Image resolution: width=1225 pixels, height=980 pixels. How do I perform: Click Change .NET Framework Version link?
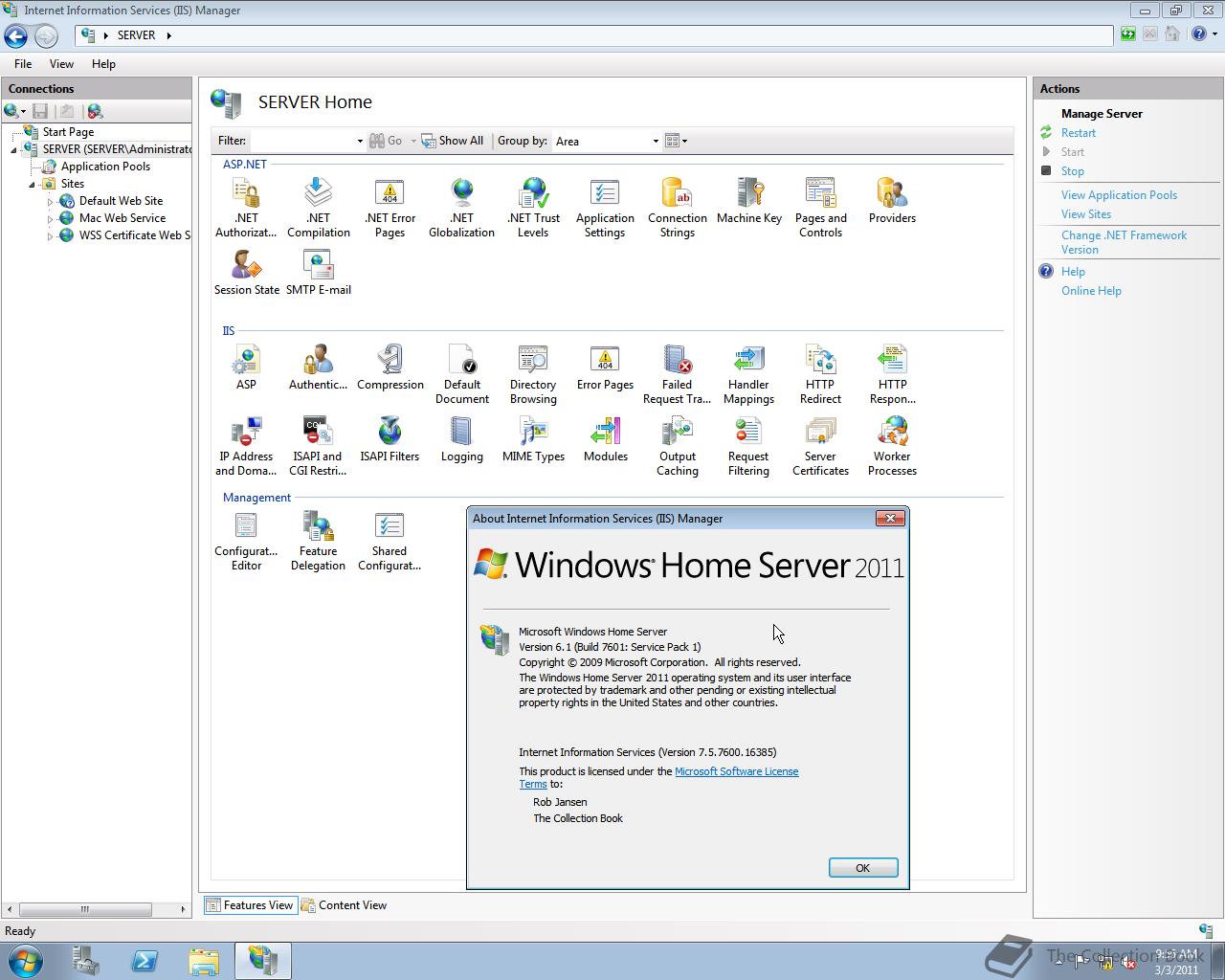[1124, 242]
